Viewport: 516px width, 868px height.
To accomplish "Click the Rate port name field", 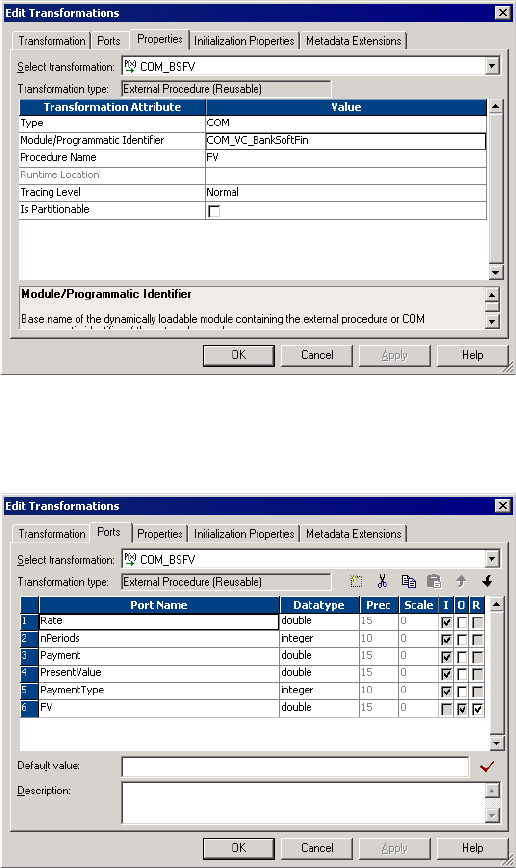I will (158, 622).
